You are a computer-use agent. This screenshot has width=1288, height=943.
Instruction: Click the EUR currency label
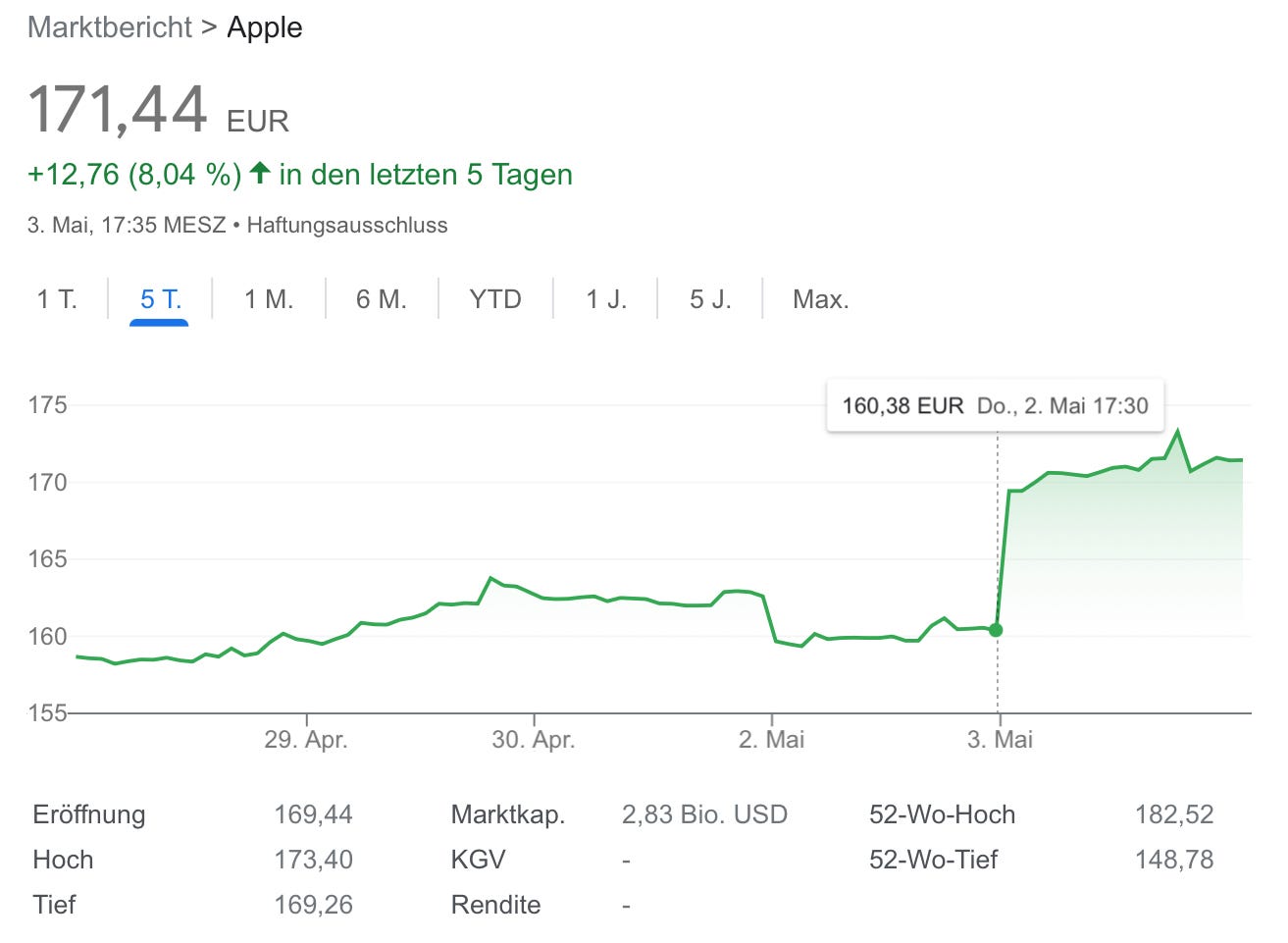pos(258,122)
